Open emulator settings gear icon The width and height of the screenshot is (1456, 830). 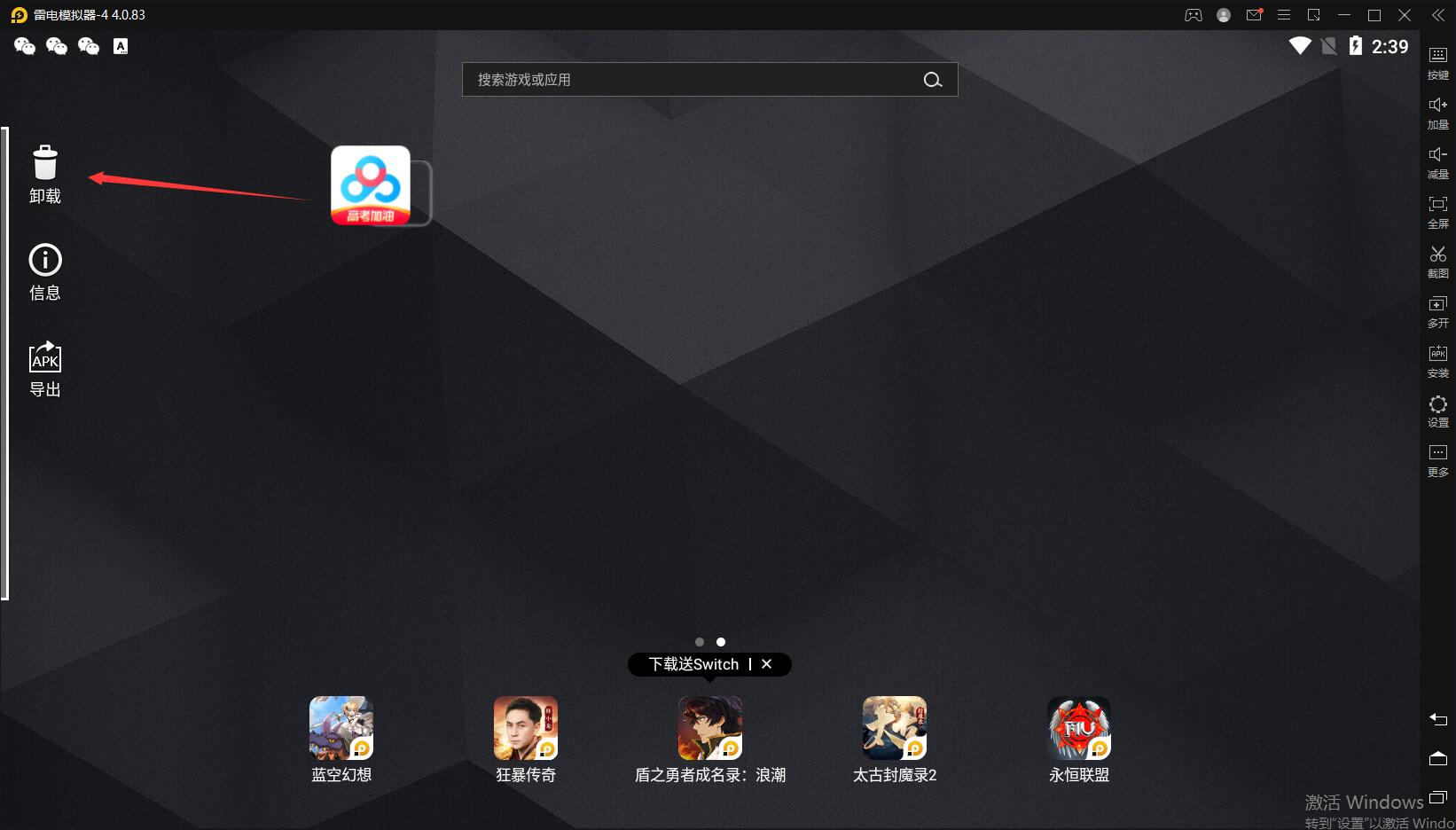(x=1437, y=404)
